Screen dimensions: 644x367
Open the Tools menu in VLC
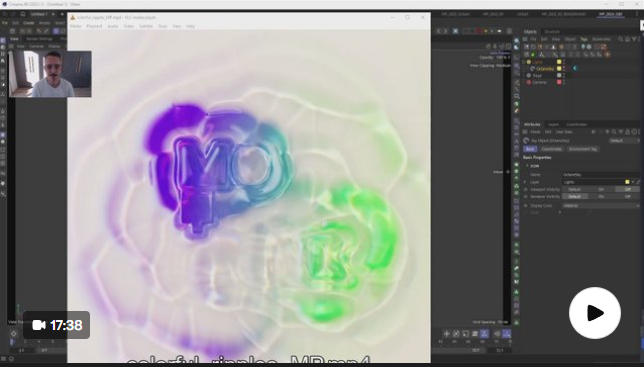tap(163, 26)
